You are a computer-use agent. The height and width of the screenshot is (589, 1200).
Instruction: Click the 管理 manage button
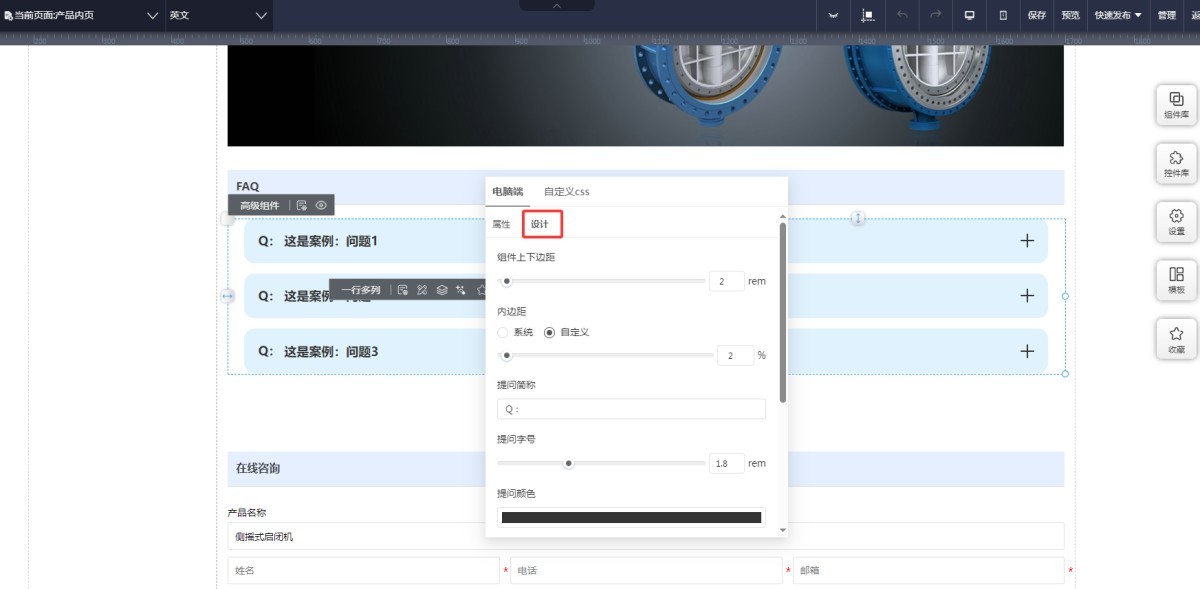tap(1167, 15)
